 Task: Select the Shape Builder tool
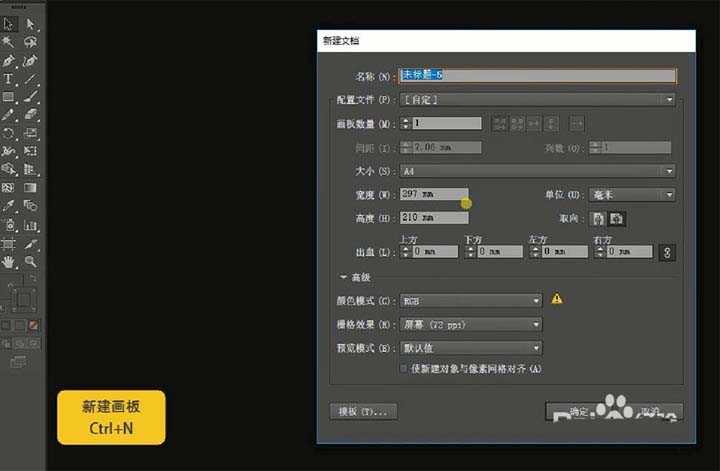[x=9, y=169]
